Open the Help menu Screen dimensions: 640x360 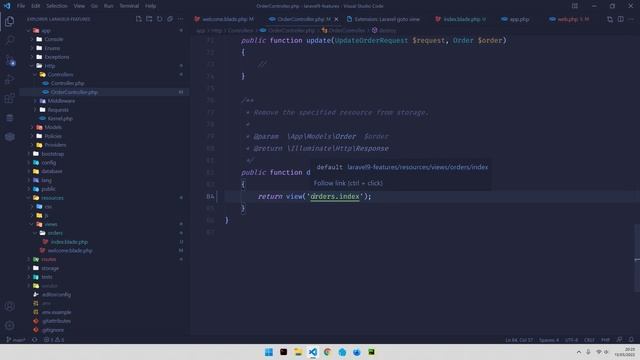[151, 6]
